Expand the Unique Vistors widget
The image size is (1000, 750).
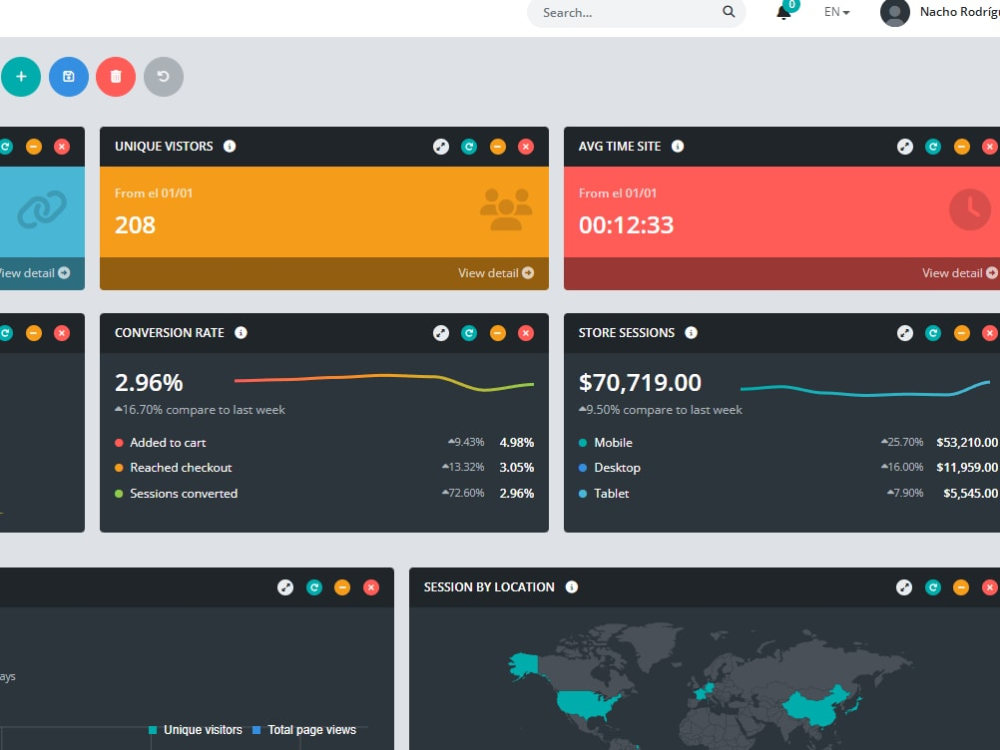(441, 147)
